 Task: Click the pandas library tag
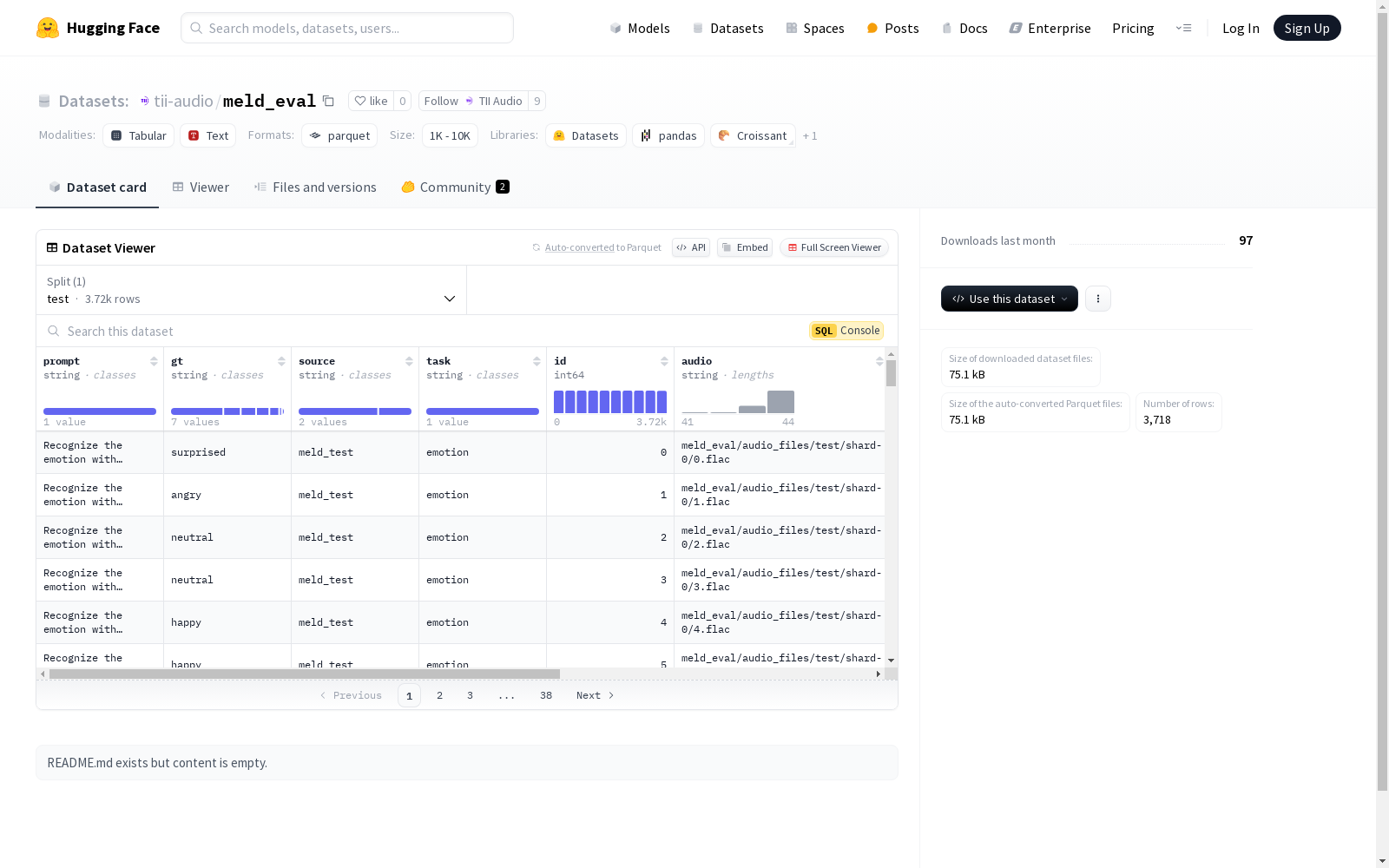click(668, 135)
